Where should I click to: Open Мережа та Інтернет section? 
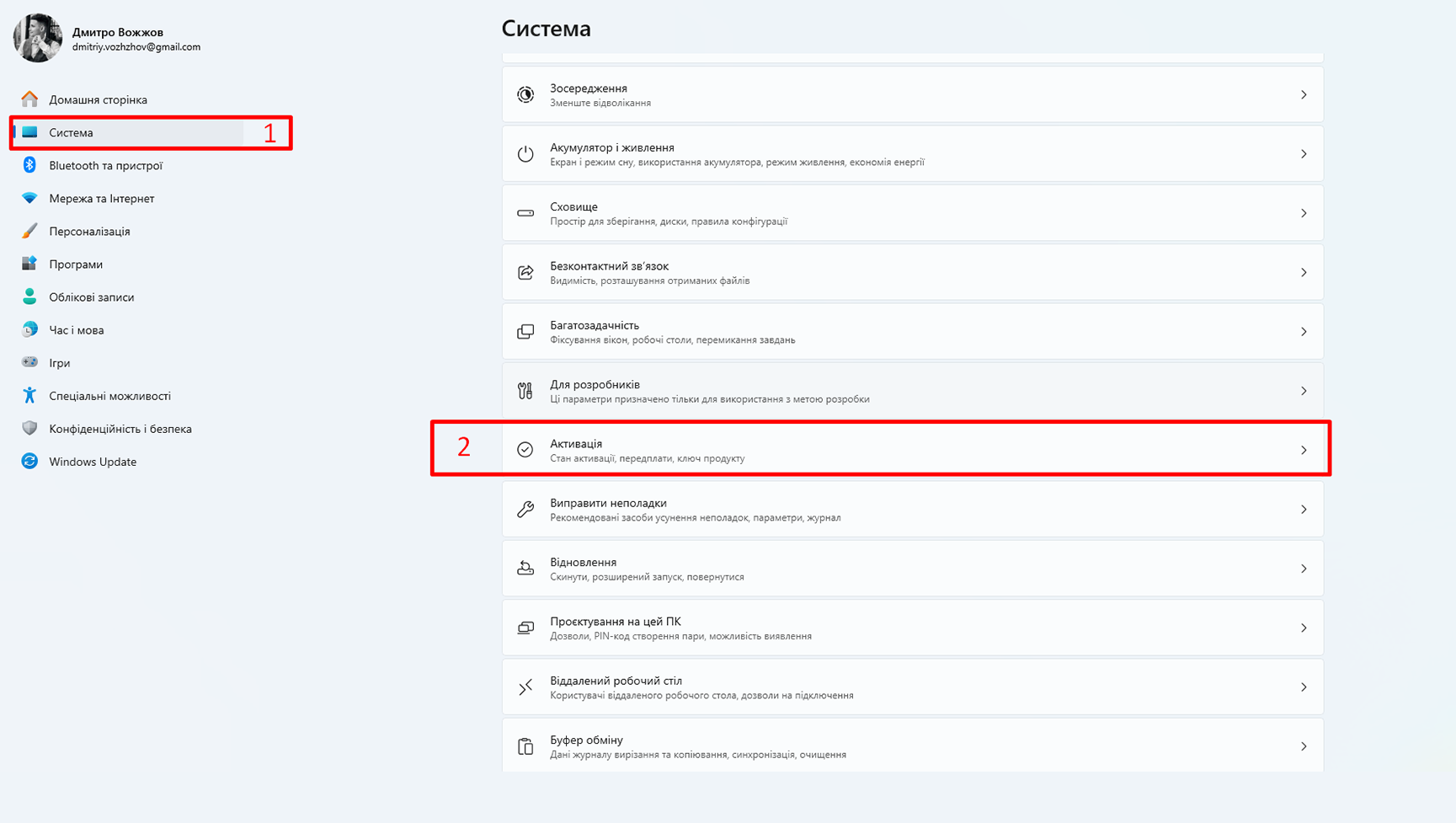tap(101, 199)
